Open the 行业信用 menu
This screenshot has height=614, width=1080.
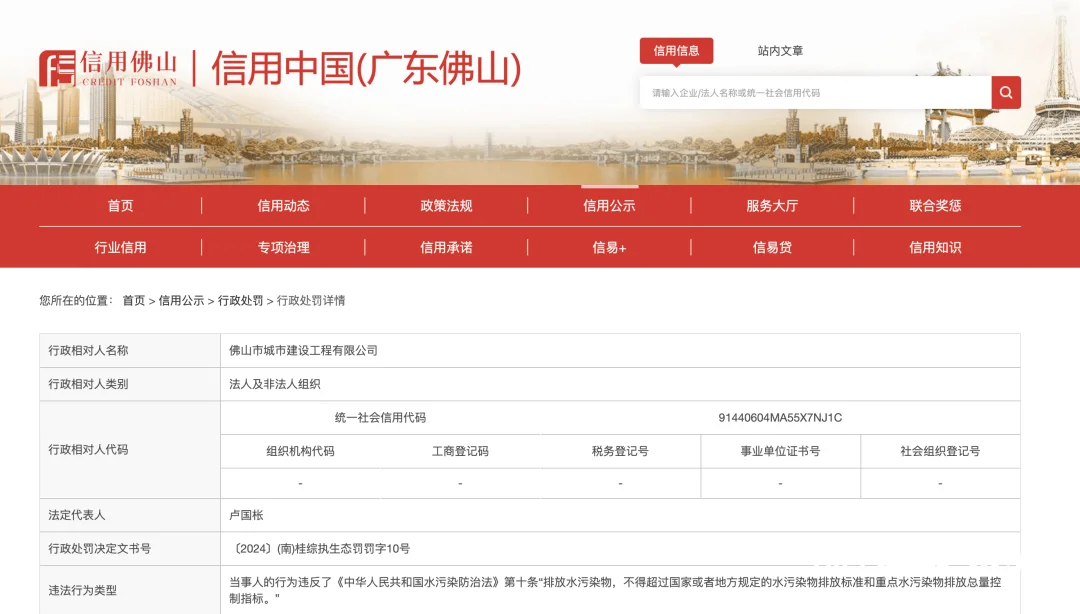pos(120,247)
